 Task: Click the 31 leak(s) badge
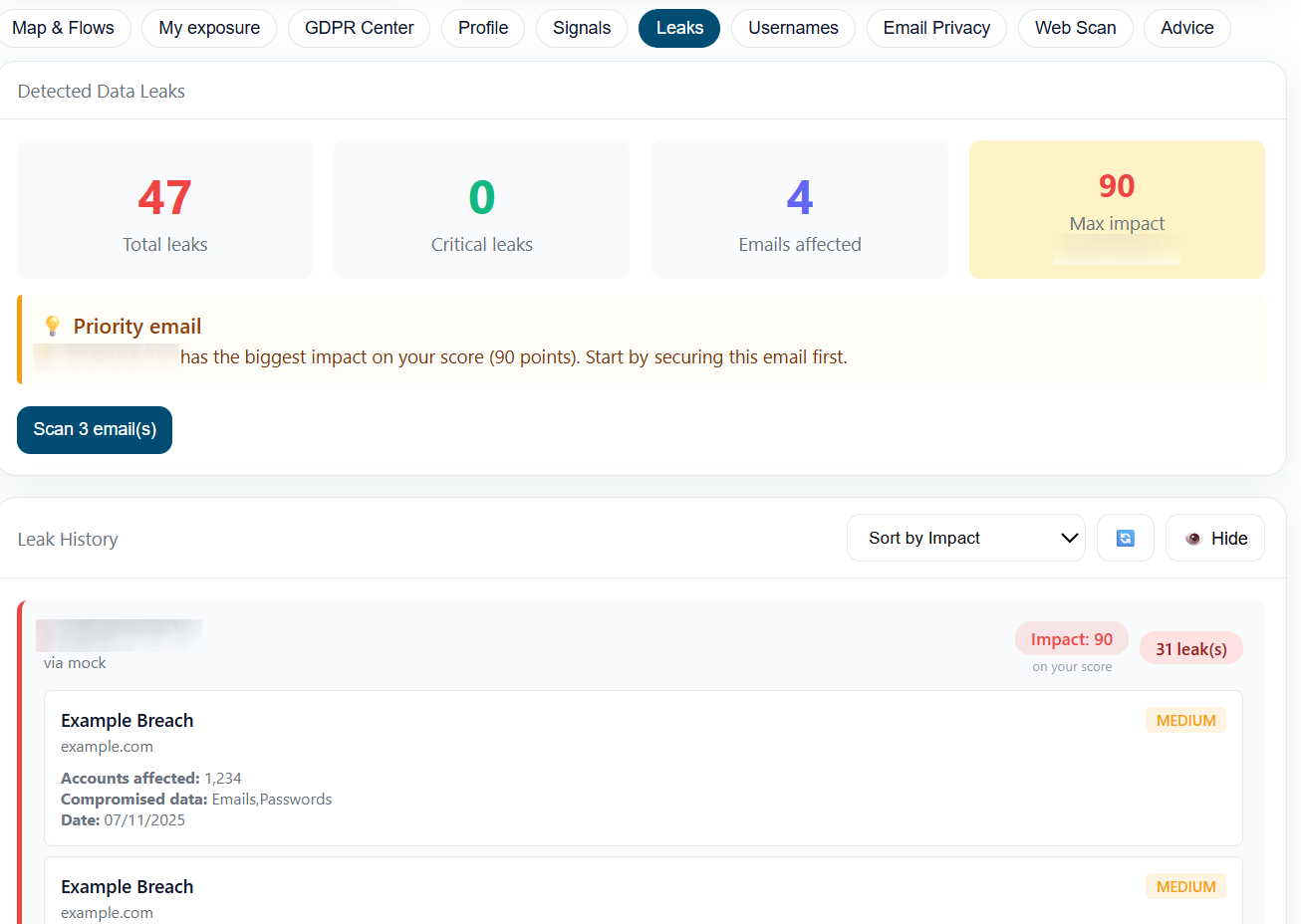tap(1191, 648)
